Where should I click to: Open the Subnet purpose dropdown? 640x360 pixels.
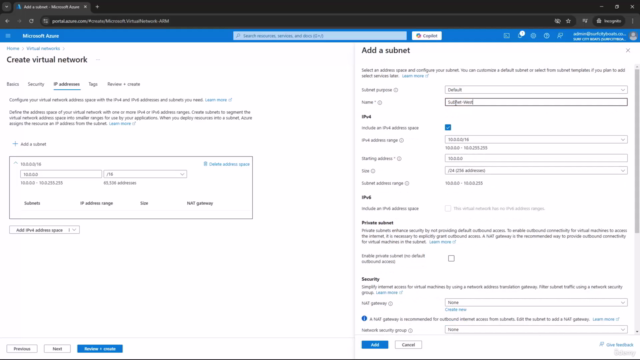(x=536, y=90)
